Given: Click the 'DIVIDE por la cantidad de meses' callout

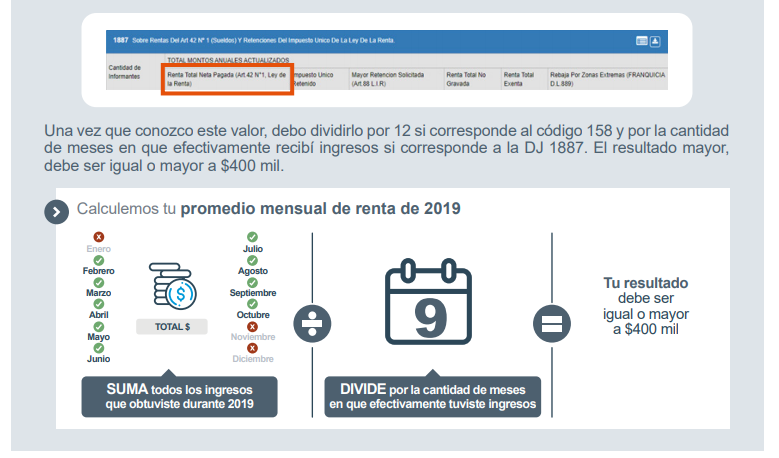Looking at the screenshot, I should coord(432,396).
